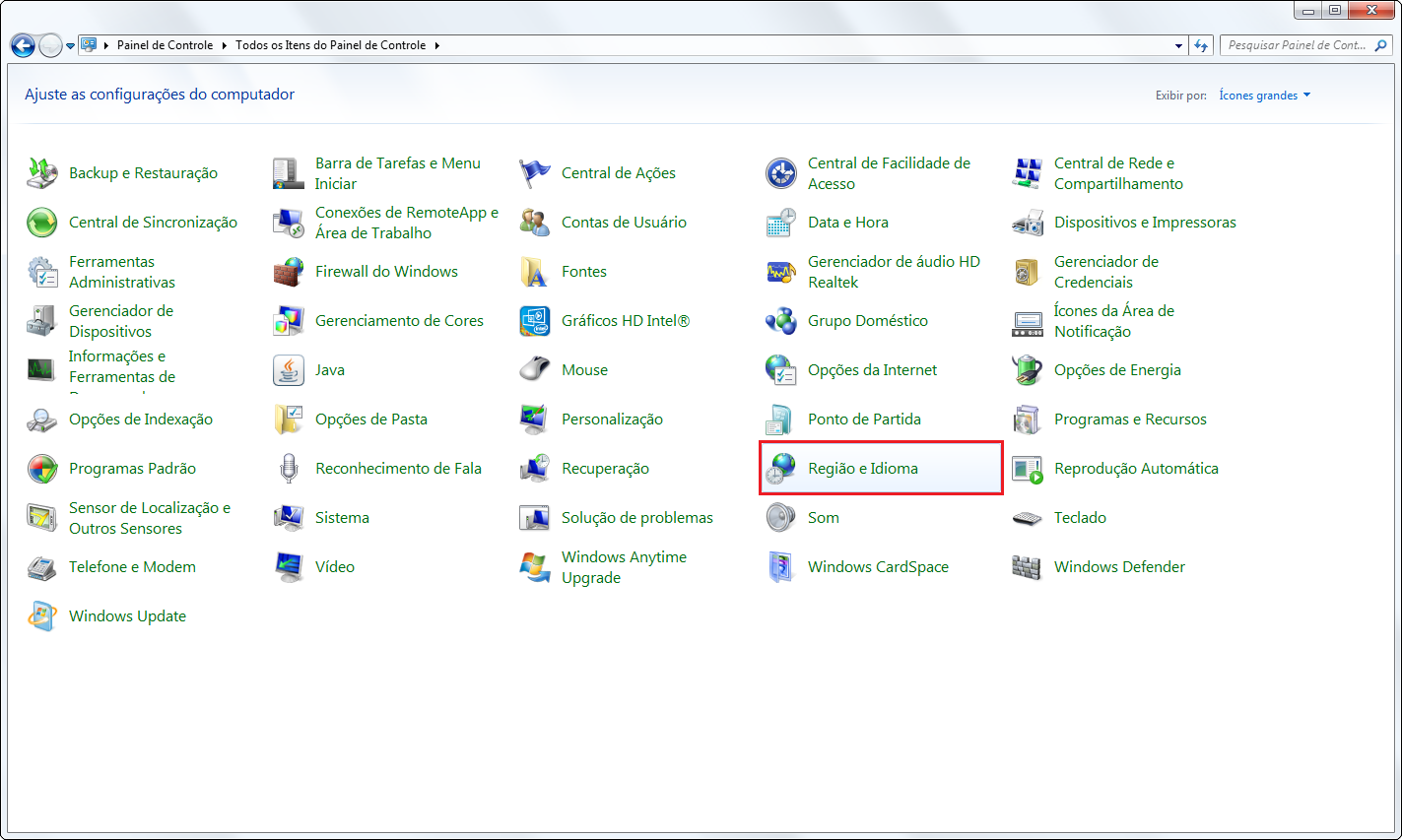Open the Gráficos HD Intel icon
The image size is (1402, 840).
pos(534,321)
